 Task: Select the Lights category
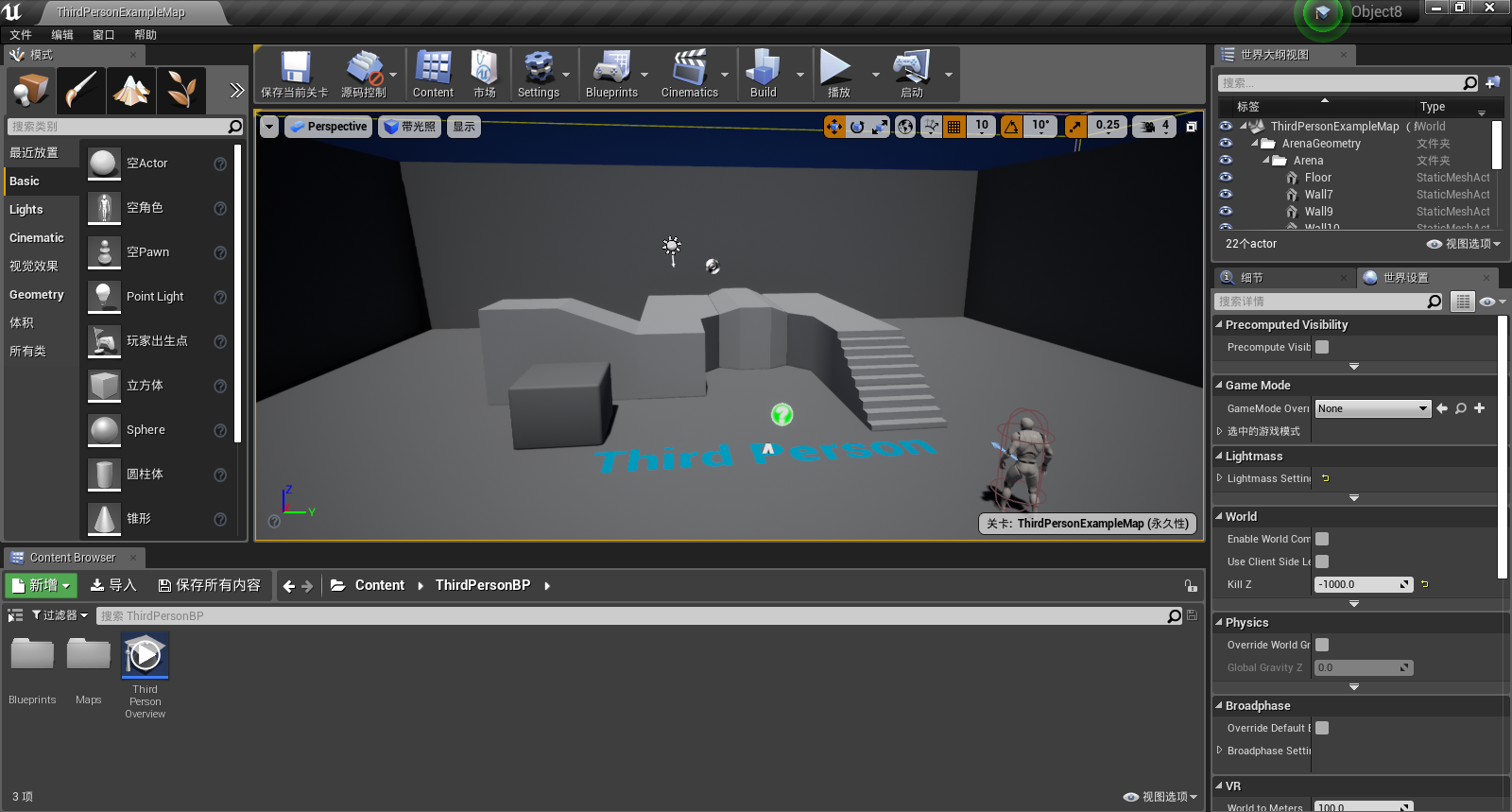(x=26, y=210)
